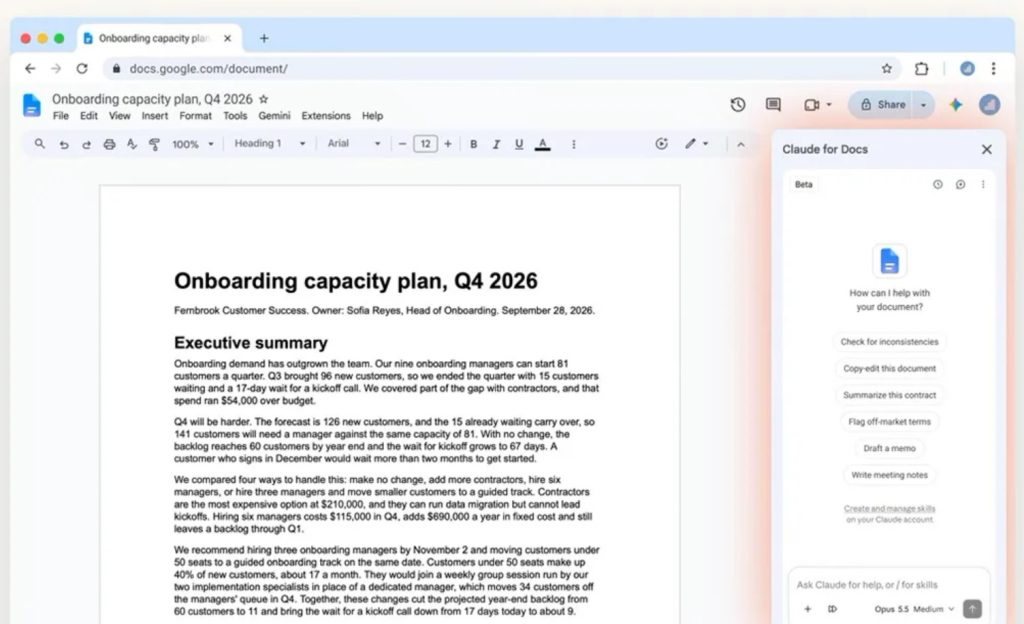
Task: Reload the page with the refresh icon
Action: pyautogui.click(x=82, y=69)
